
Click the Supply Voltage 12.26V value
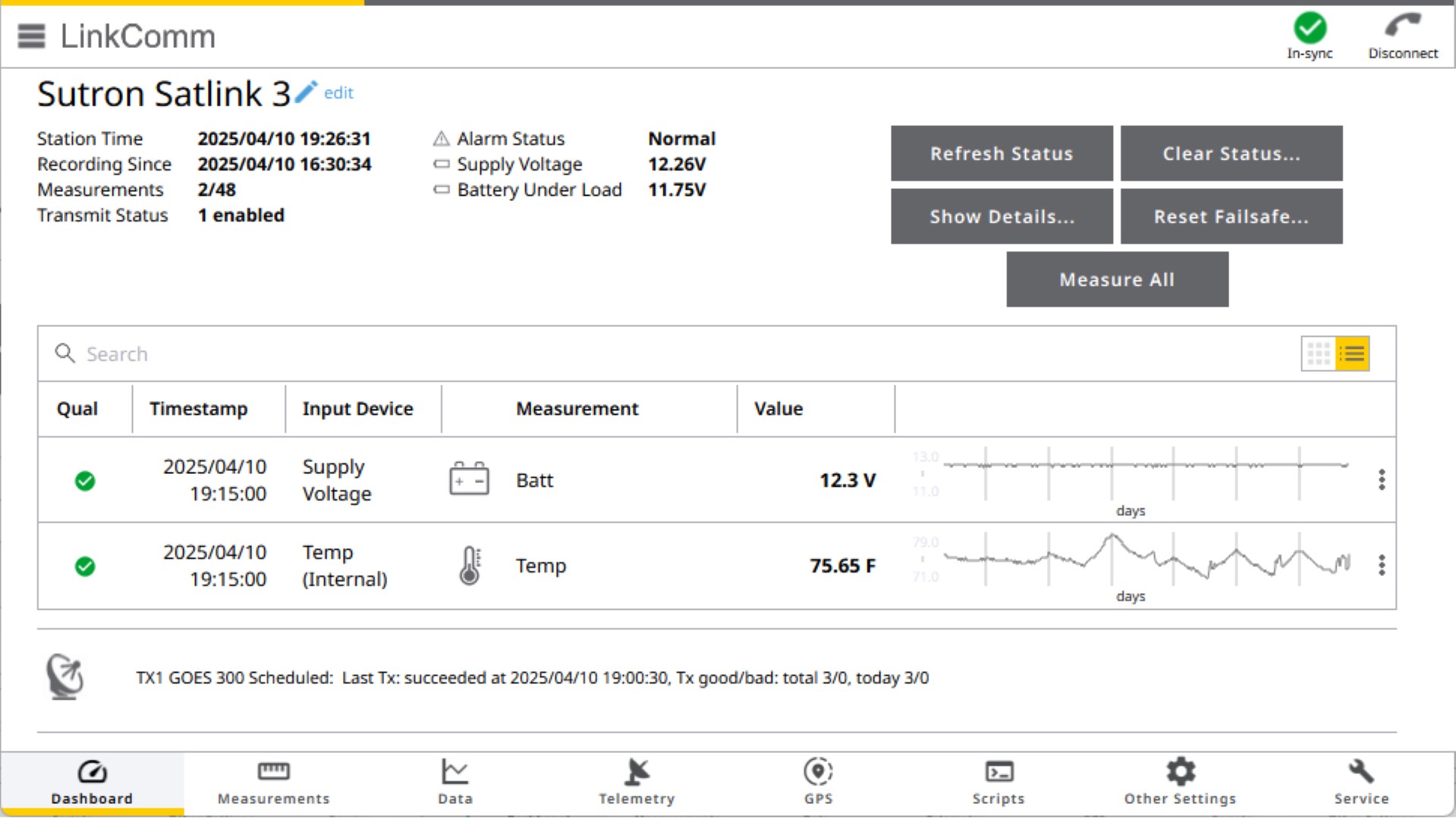pyautogui.click(x=677, y=164)
